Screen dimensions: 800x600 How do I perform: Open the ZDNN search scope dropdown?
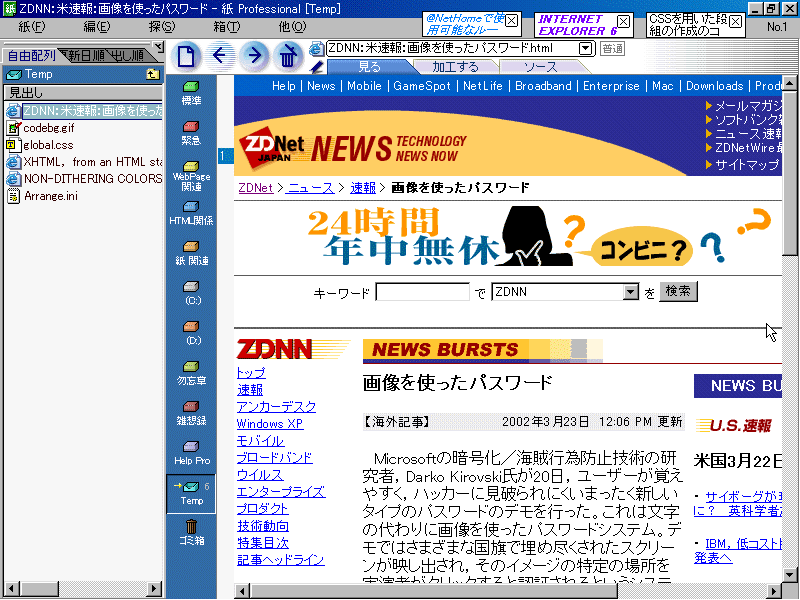tap(630, 292)
